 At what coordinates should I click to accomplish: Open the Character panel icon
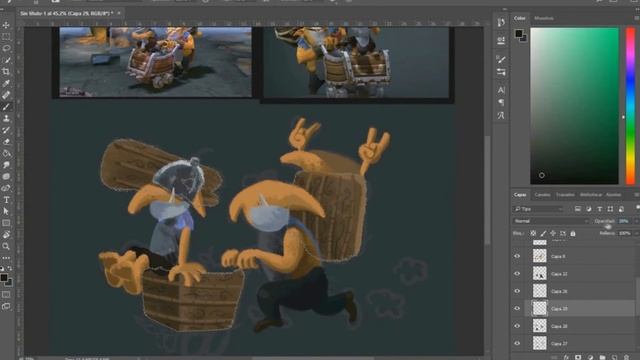501,90
